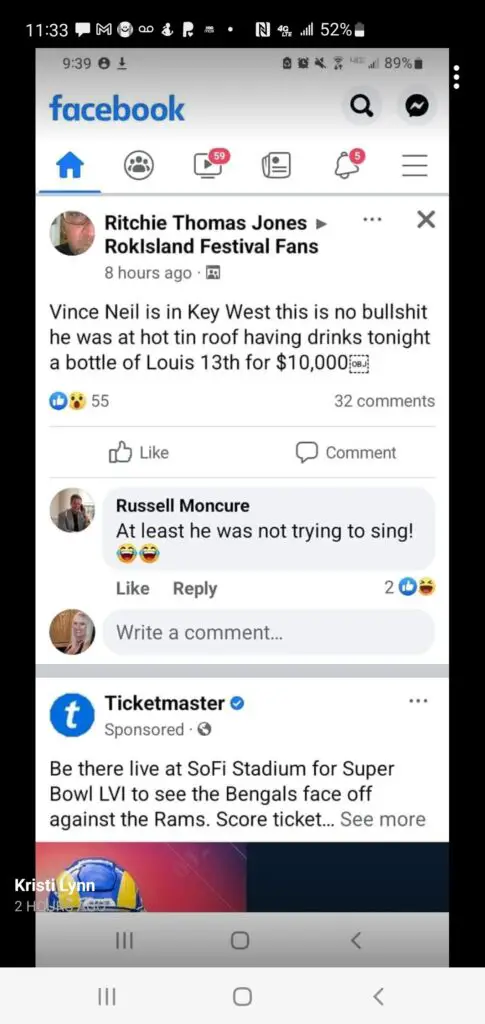Open three-dot options on Ritchie's post
The image size is (485, 1024).
click(x=372, y=220)
